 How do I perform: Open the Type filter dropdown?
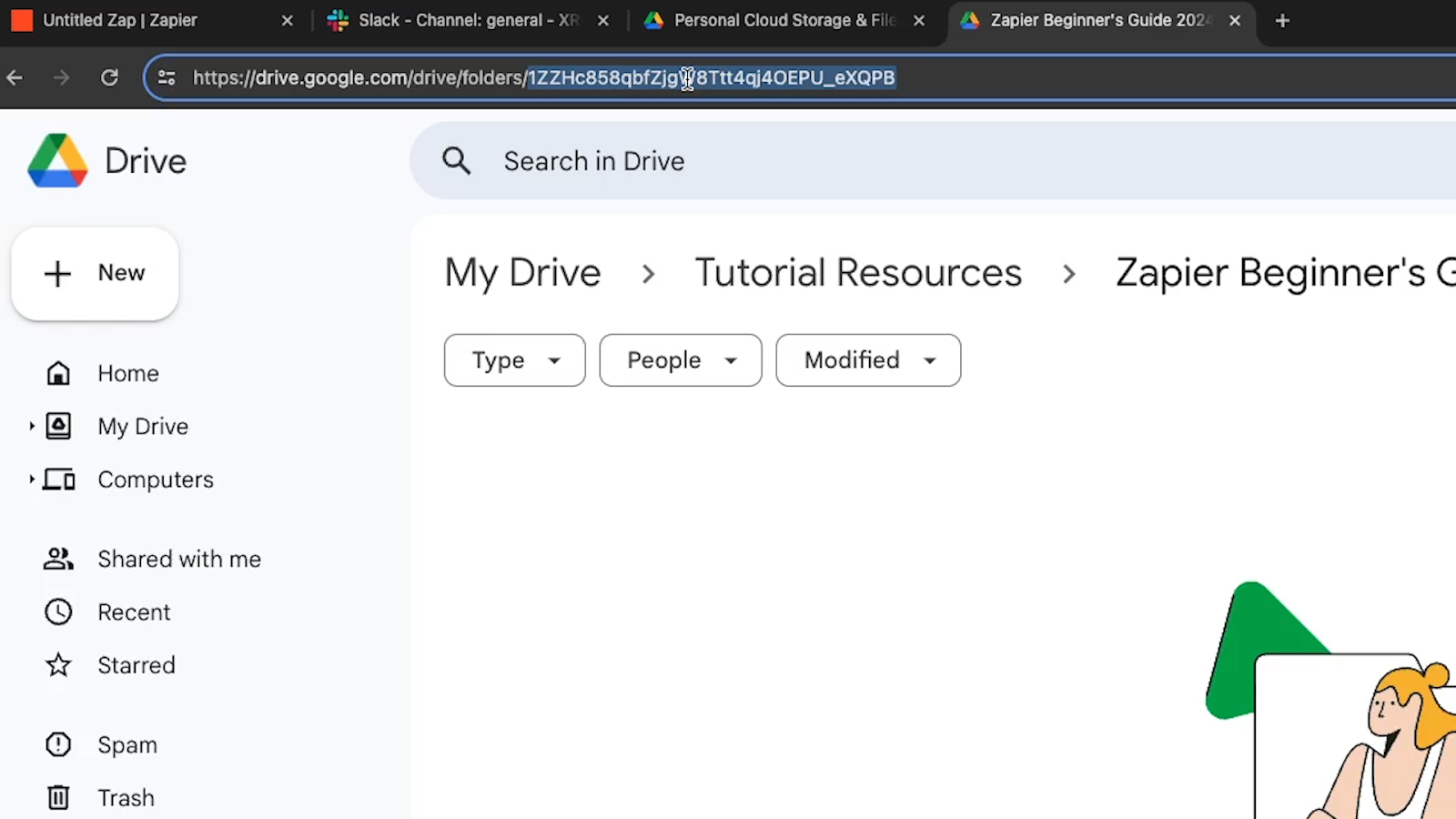pos(515,360)
